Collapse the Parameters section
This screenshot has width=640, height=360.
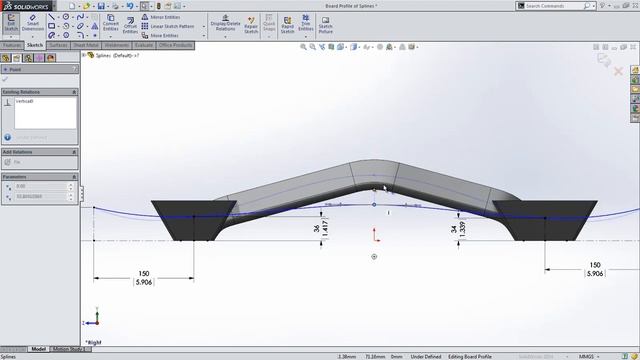(74, 177)
